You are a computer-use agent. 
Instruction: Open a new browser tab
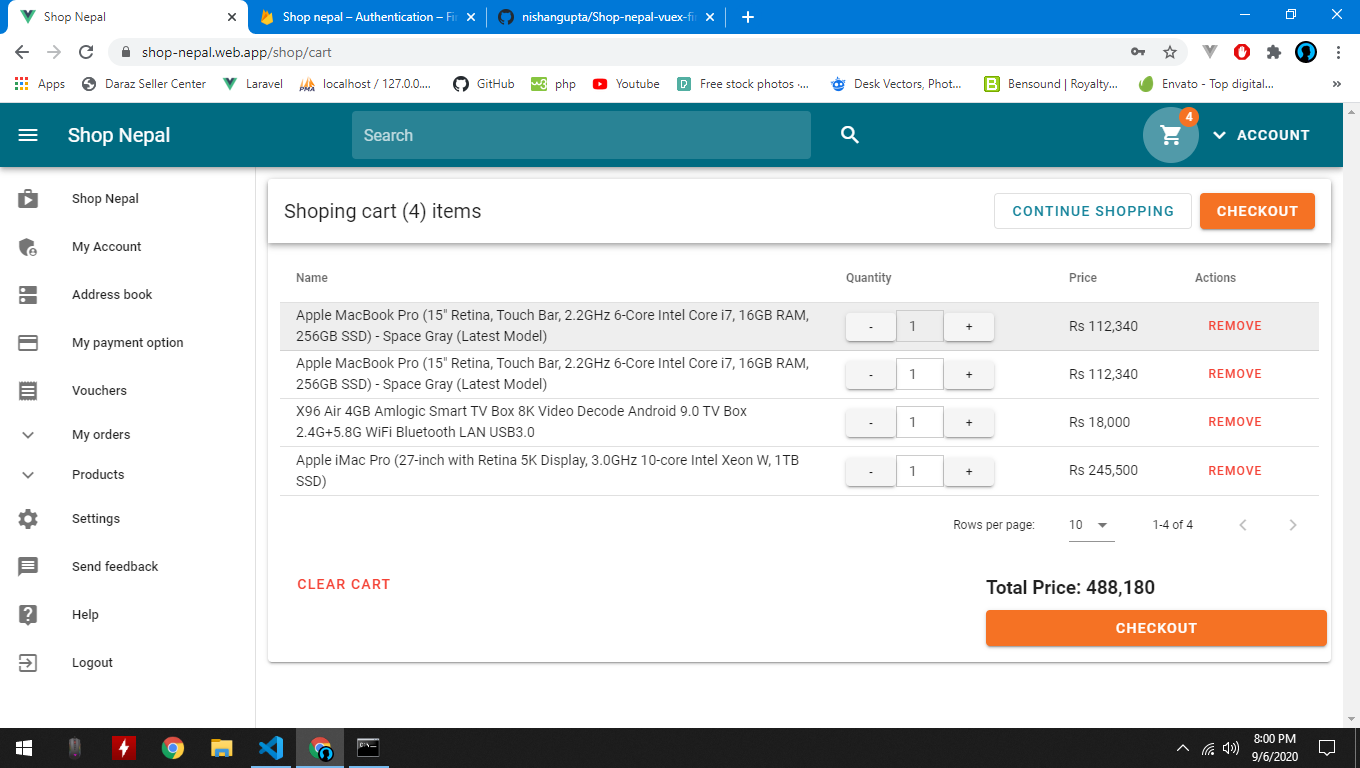[x=747, y=17]
